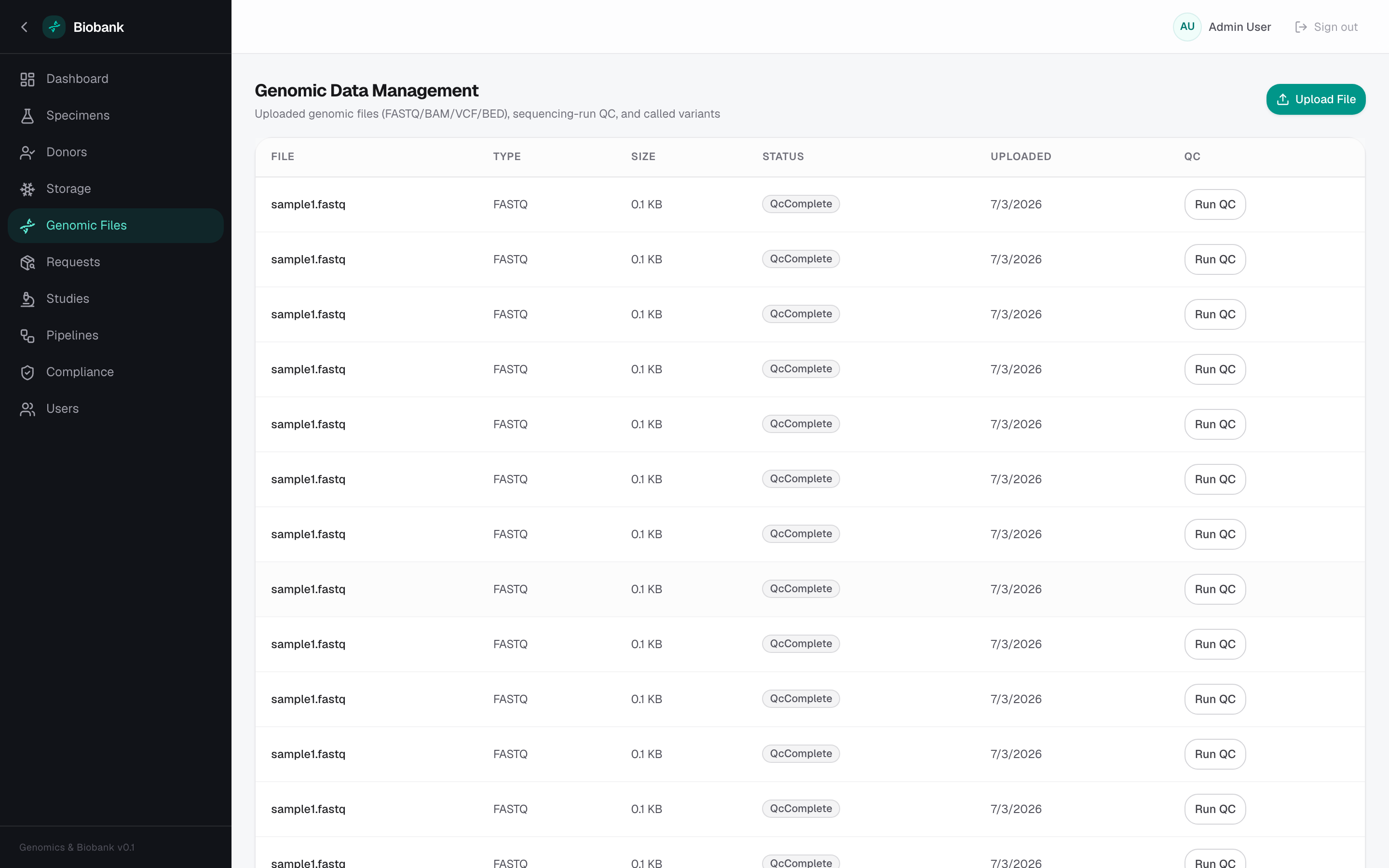The image size is (1389, 868).
Task: Go to Pipelines
Action: point(115,336)
